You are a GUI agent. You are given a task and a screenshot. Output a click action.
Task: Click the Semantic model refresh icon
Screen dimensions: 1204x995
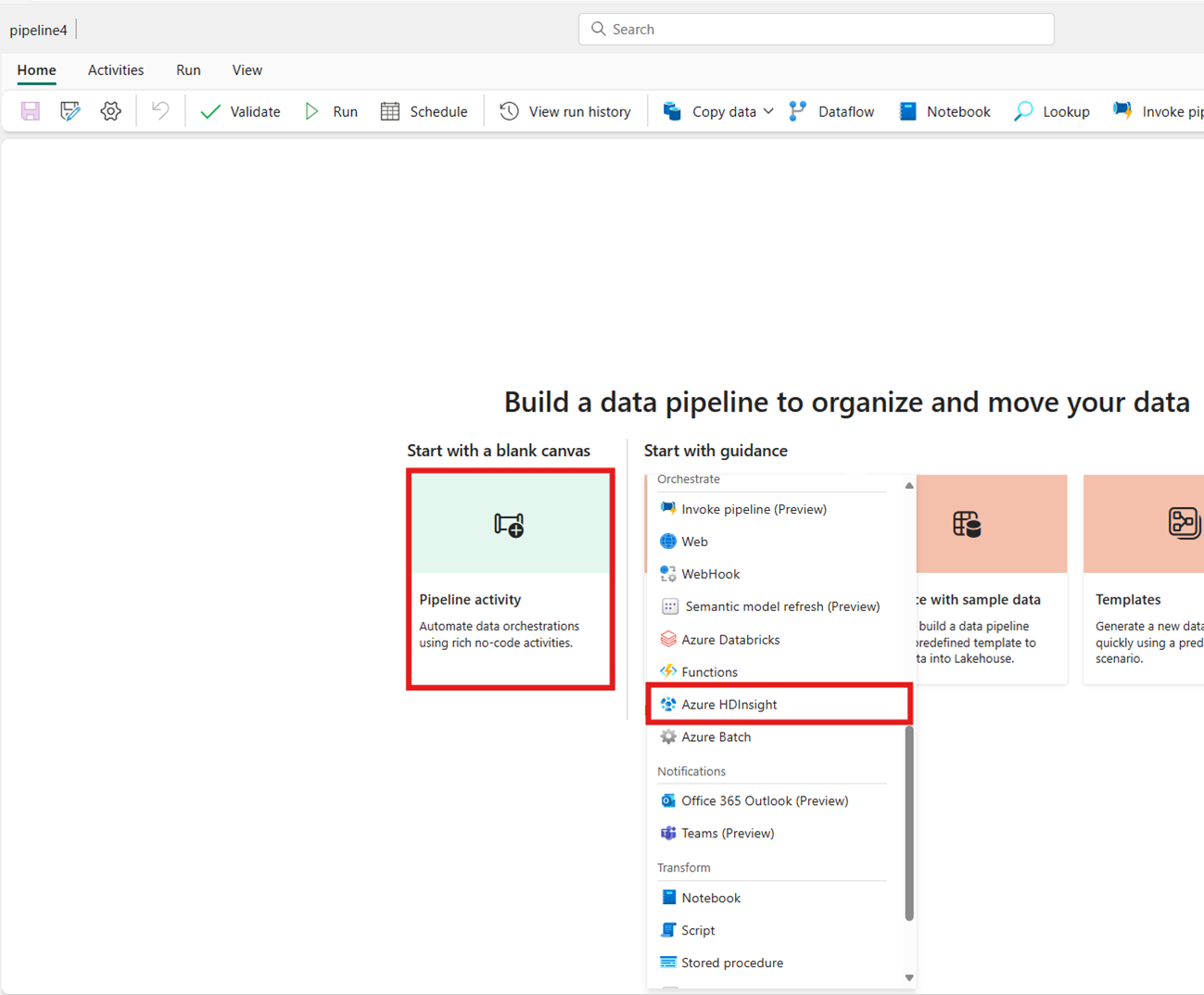(670, 606)
